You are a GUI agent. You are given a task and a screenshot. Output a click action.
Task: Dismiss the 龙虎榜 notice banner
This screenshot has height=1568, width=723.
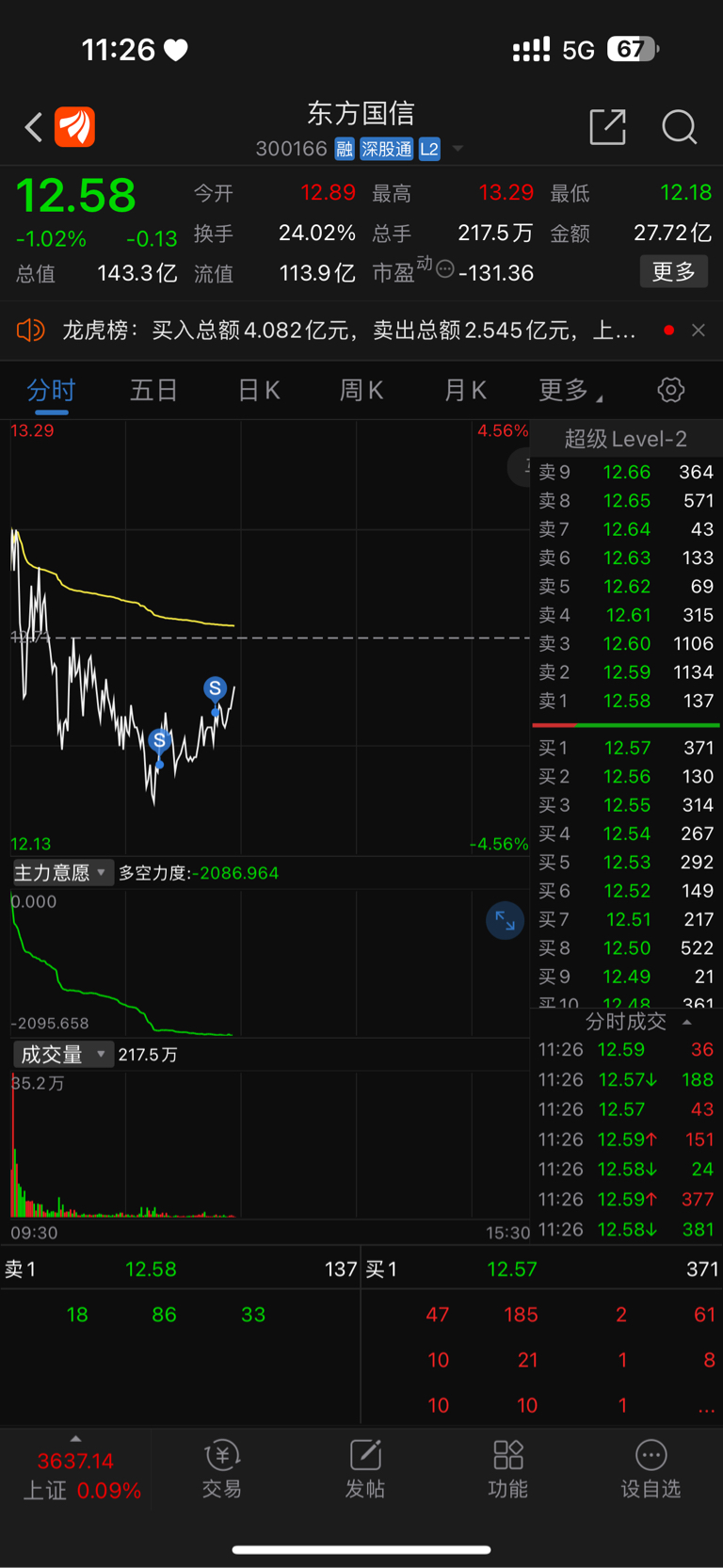pos(699,330)
